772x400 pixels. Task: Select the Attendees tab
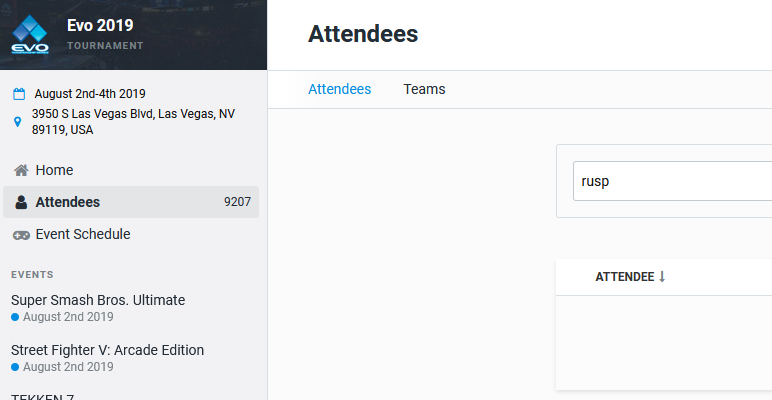(x=340, y=89)
